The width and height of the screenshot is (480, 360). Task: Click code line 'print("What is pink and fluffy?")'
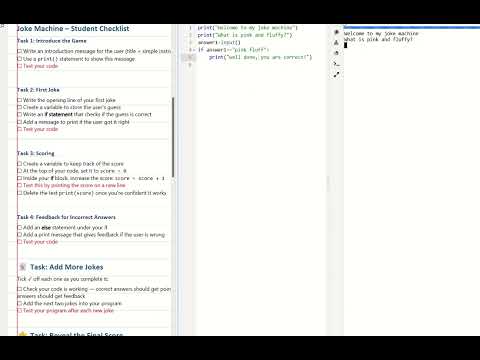tap(245, 35)
